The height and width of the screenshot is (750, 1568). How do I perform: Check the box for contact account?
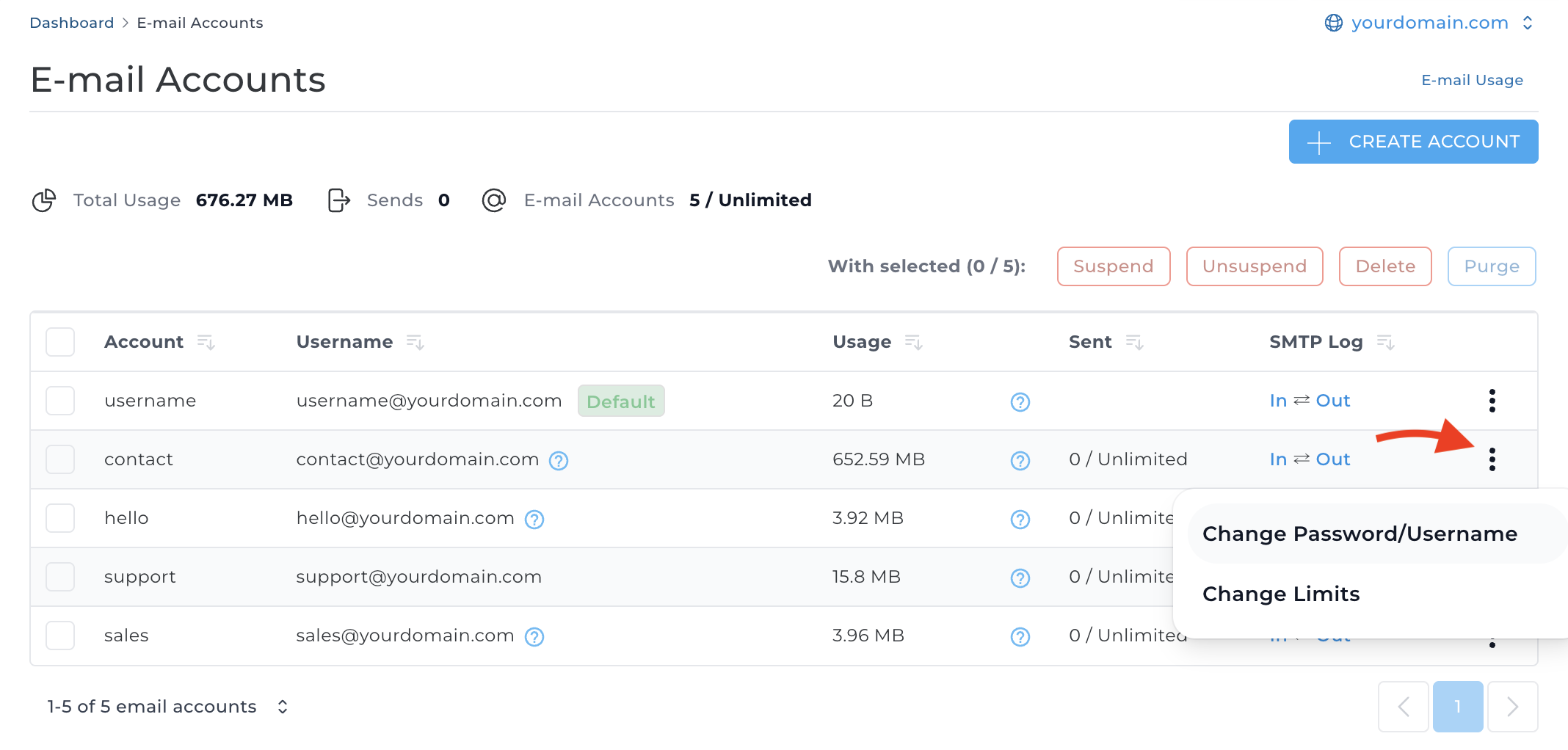point(60,459)
